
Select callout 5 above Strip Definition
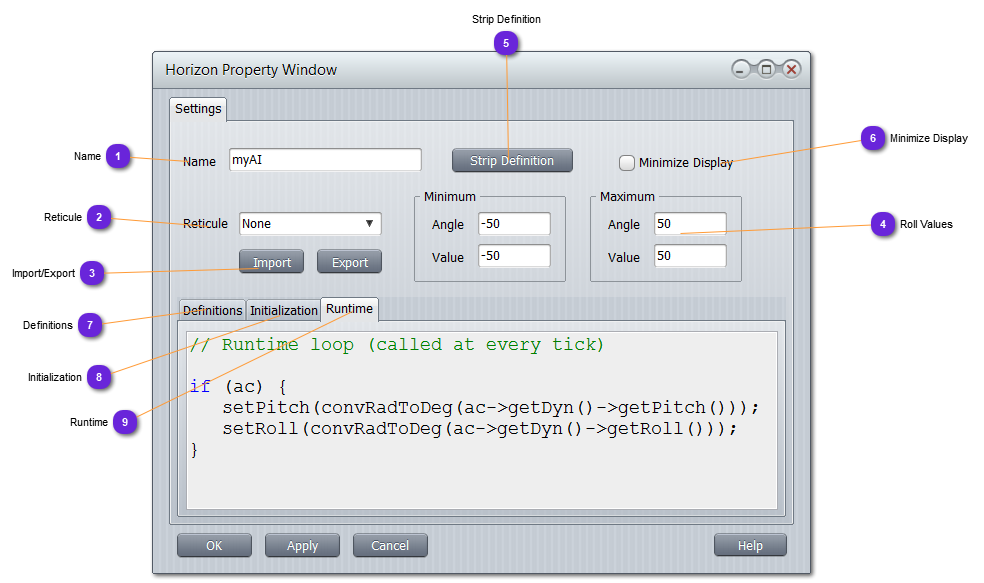click(x=506, y=43)
